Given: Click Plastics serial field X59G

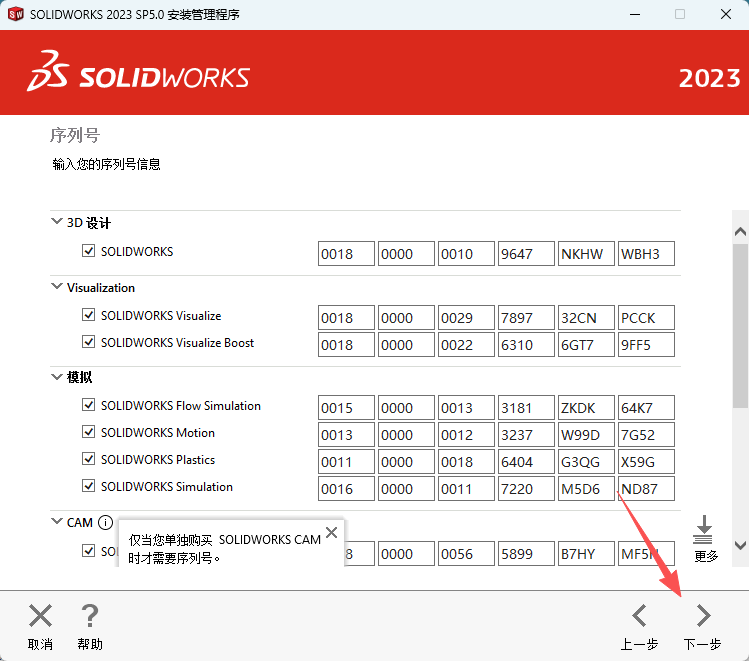Looking at the screenshot, I should [x=646, y=462].
